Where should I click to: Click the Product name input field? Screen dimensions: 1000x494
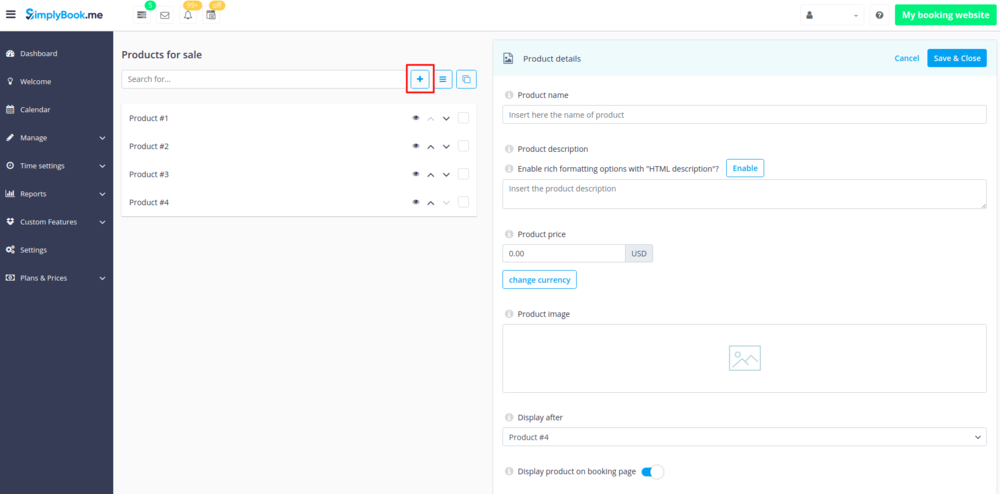click(x=744, y=115)
